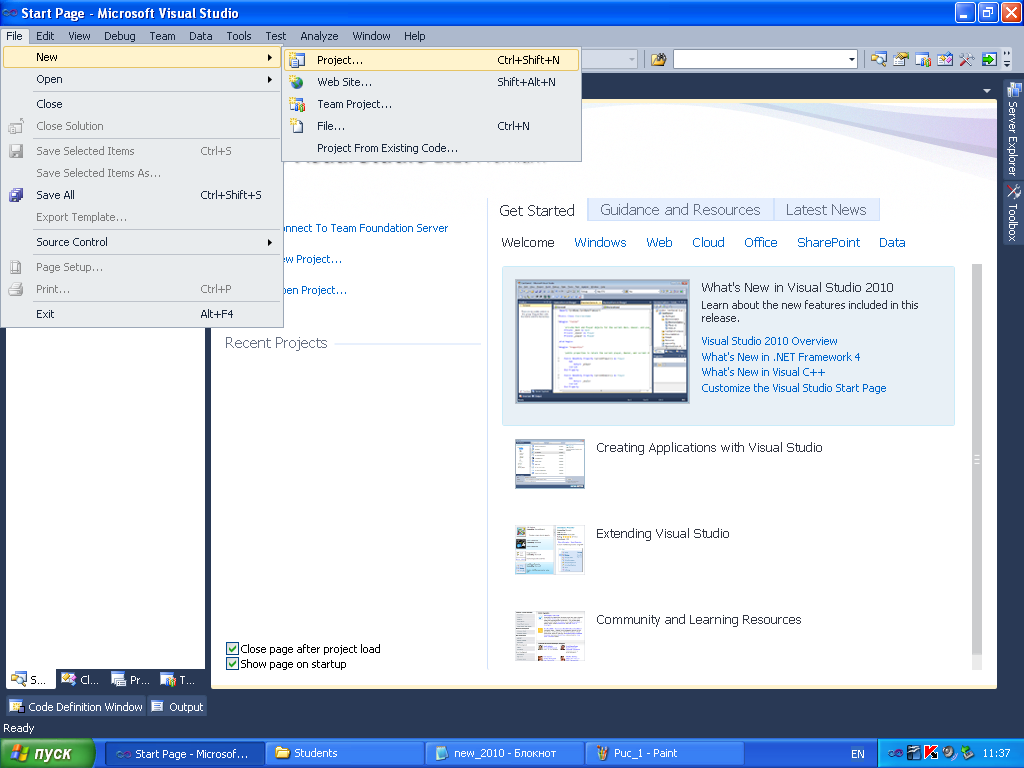Click Creating Applications with Visual Studio thumbnail

tap(550, 464)
